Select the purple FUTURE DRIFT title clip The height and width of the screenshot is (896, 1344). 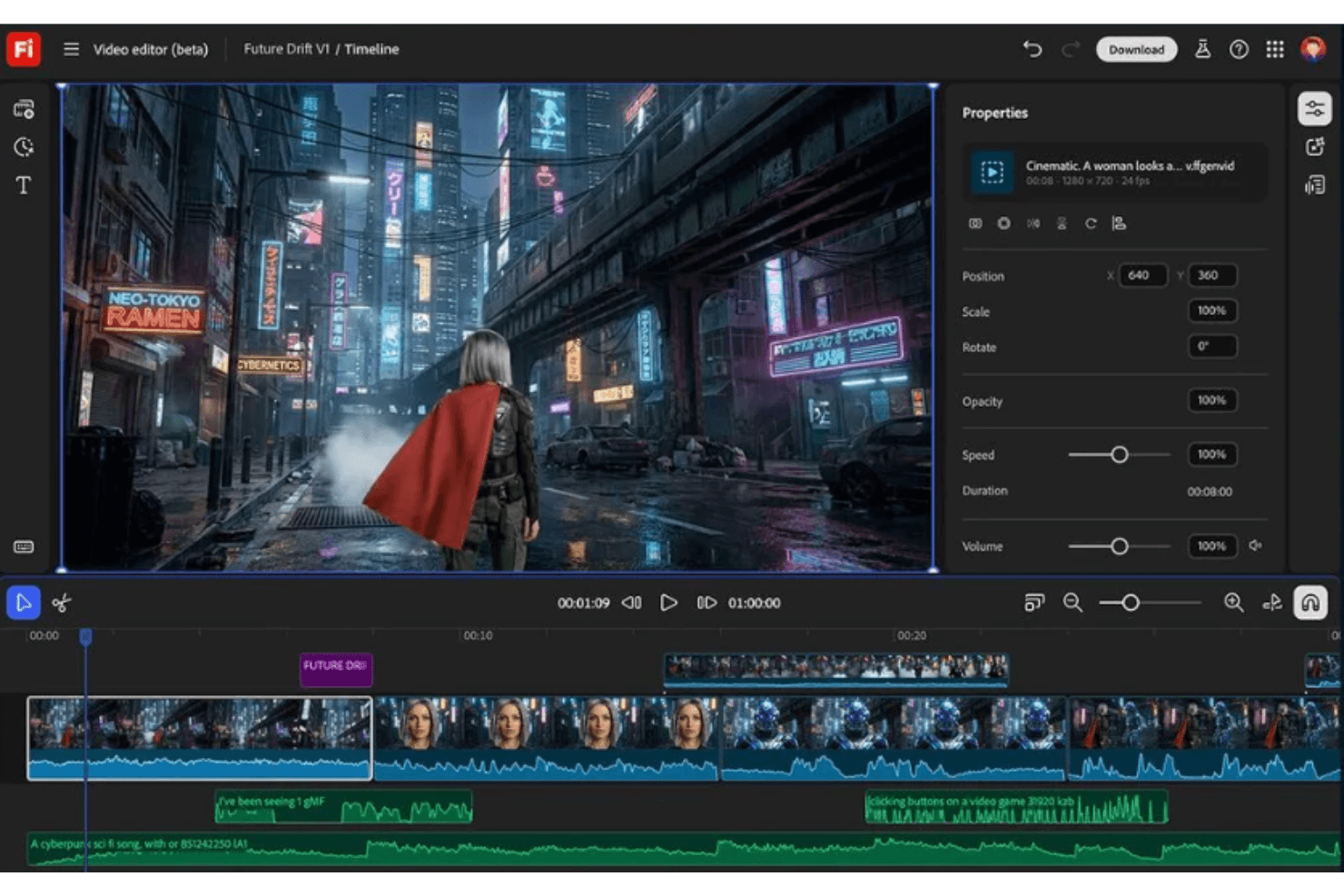(x=336, y=670)
